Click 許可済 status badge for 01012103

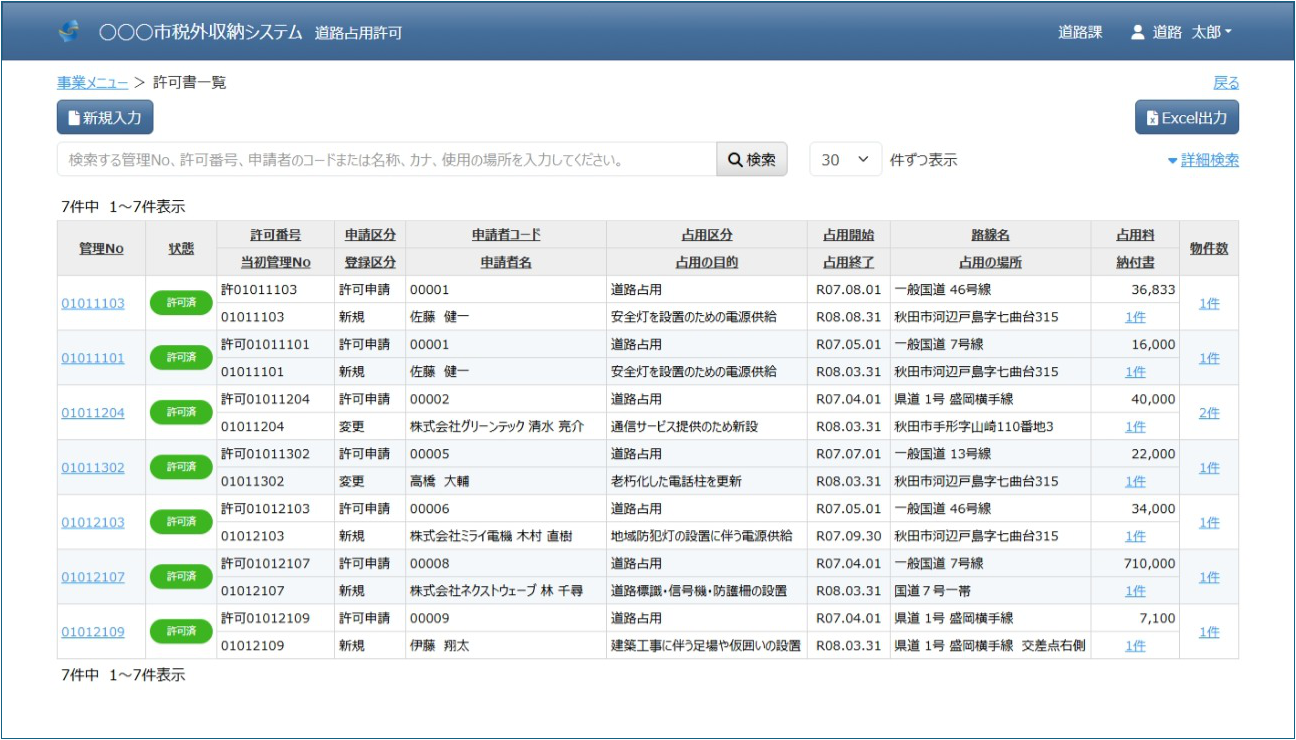point(181,522)
